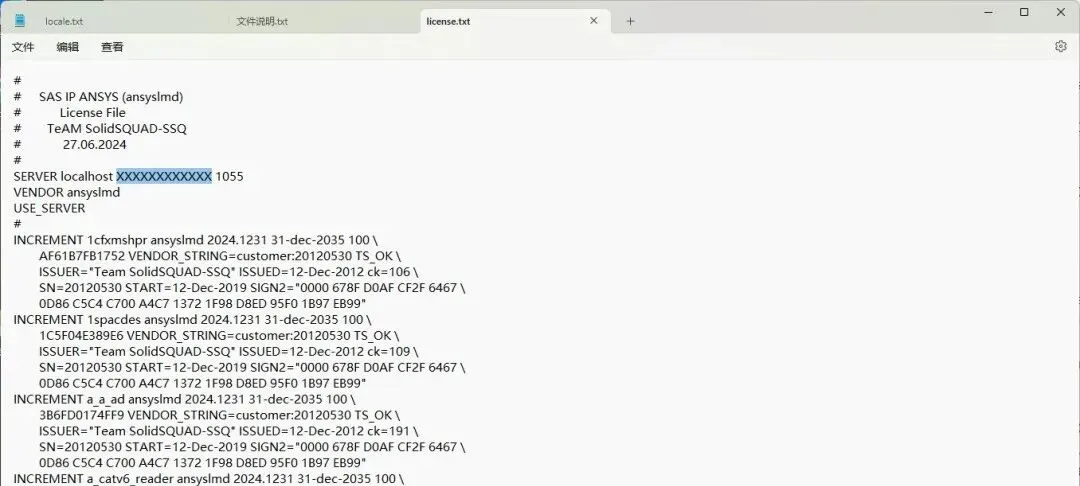Click the INCREMENT 1spacdes line
This screenshot has width=1080, height=486.
[192, 319]
